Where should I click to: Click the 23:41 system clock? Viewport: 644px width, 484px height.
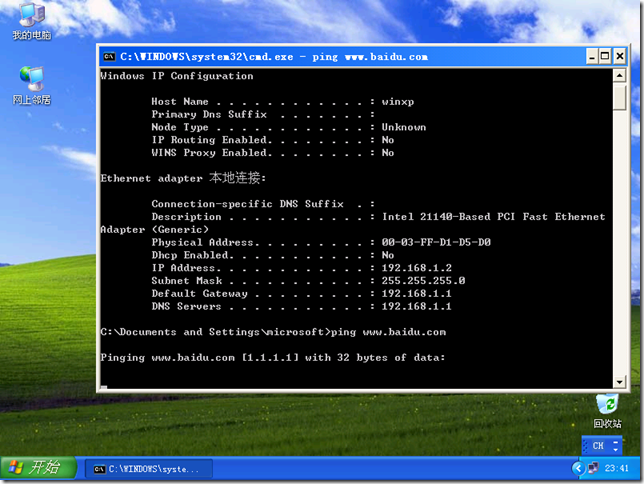[616, 468]
